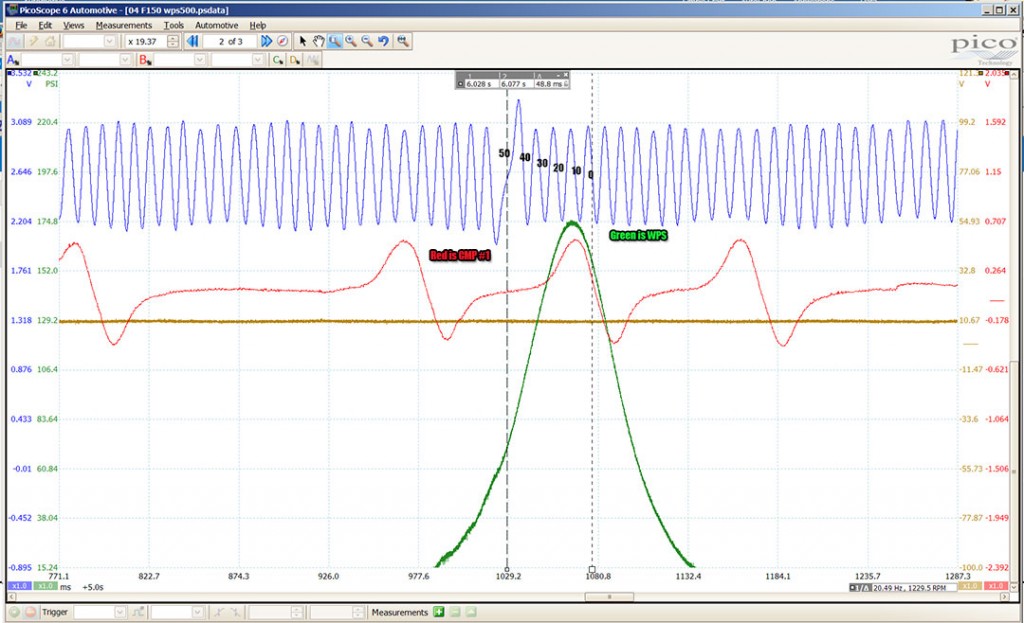
Task: Open Channel B options button
Action: coord(145,60)
